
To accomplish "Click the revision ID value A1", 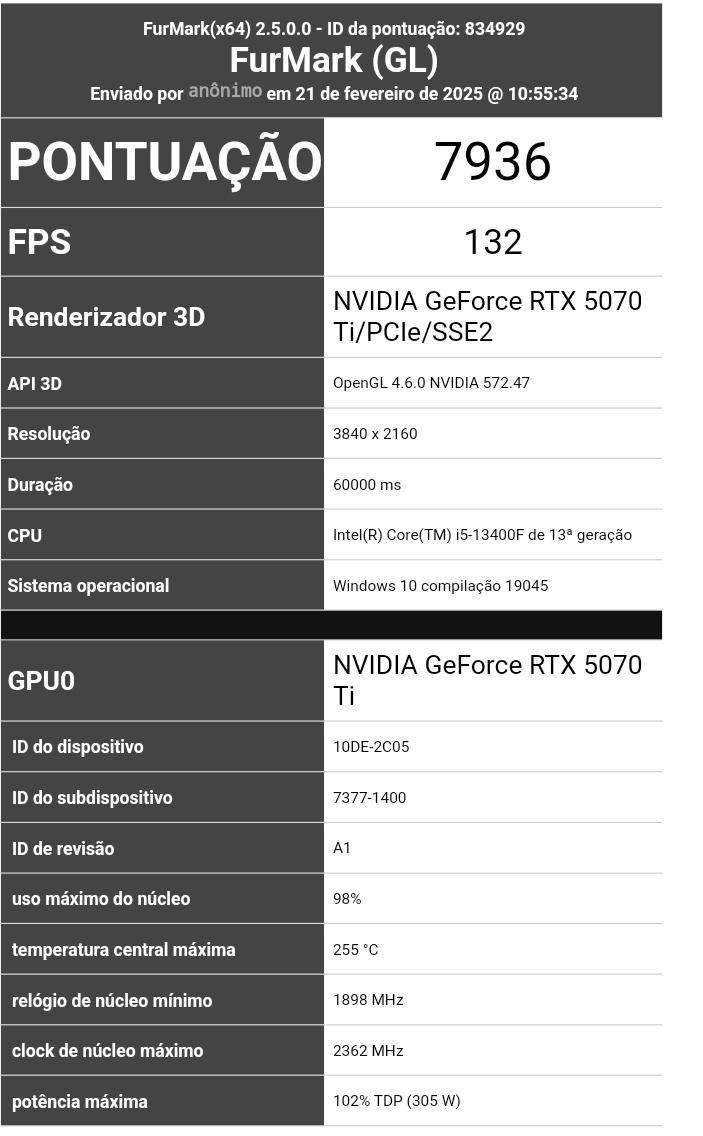I will (342, 848).
